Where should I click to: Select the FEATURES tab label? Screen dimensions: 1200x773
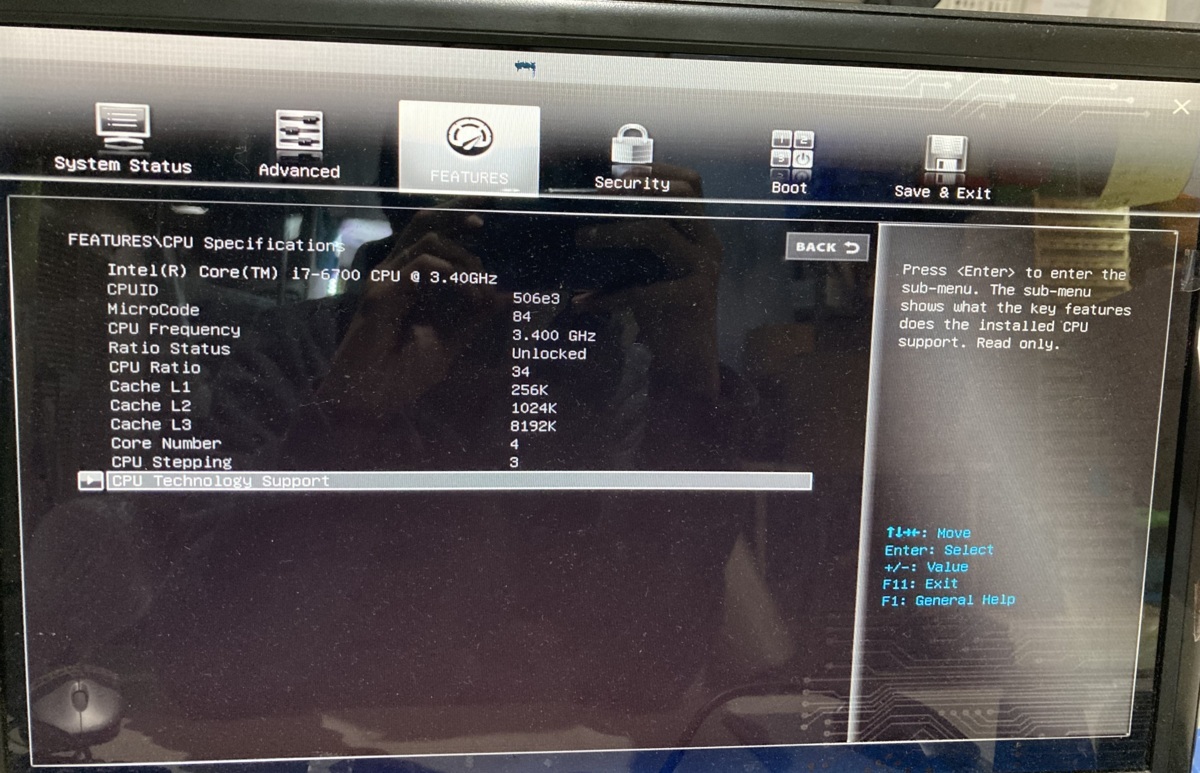click(469, 177)
